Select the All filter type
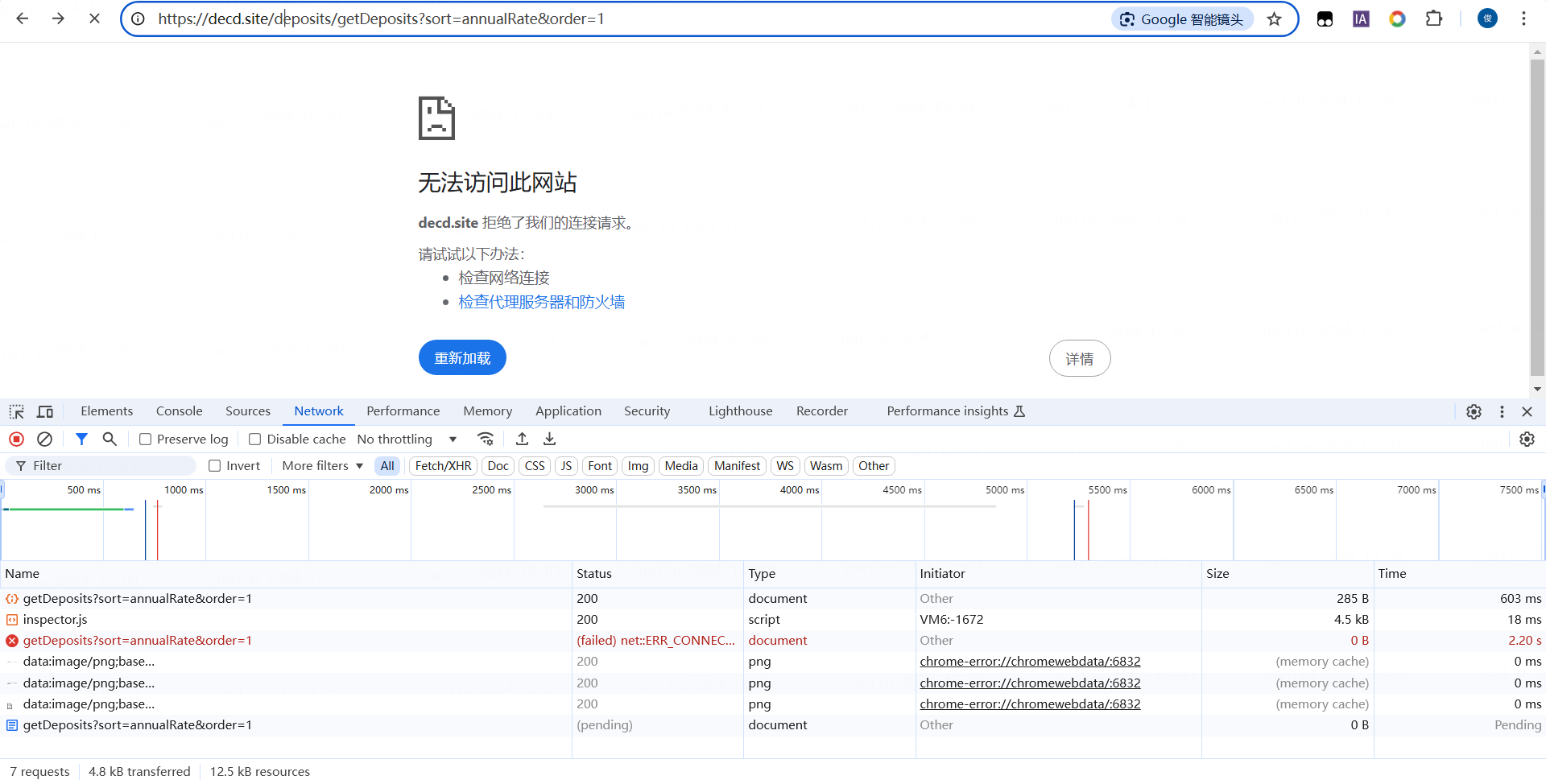The height and width of the screenshot is (784, 1546). pyautogui.click(x=387, y=466)
